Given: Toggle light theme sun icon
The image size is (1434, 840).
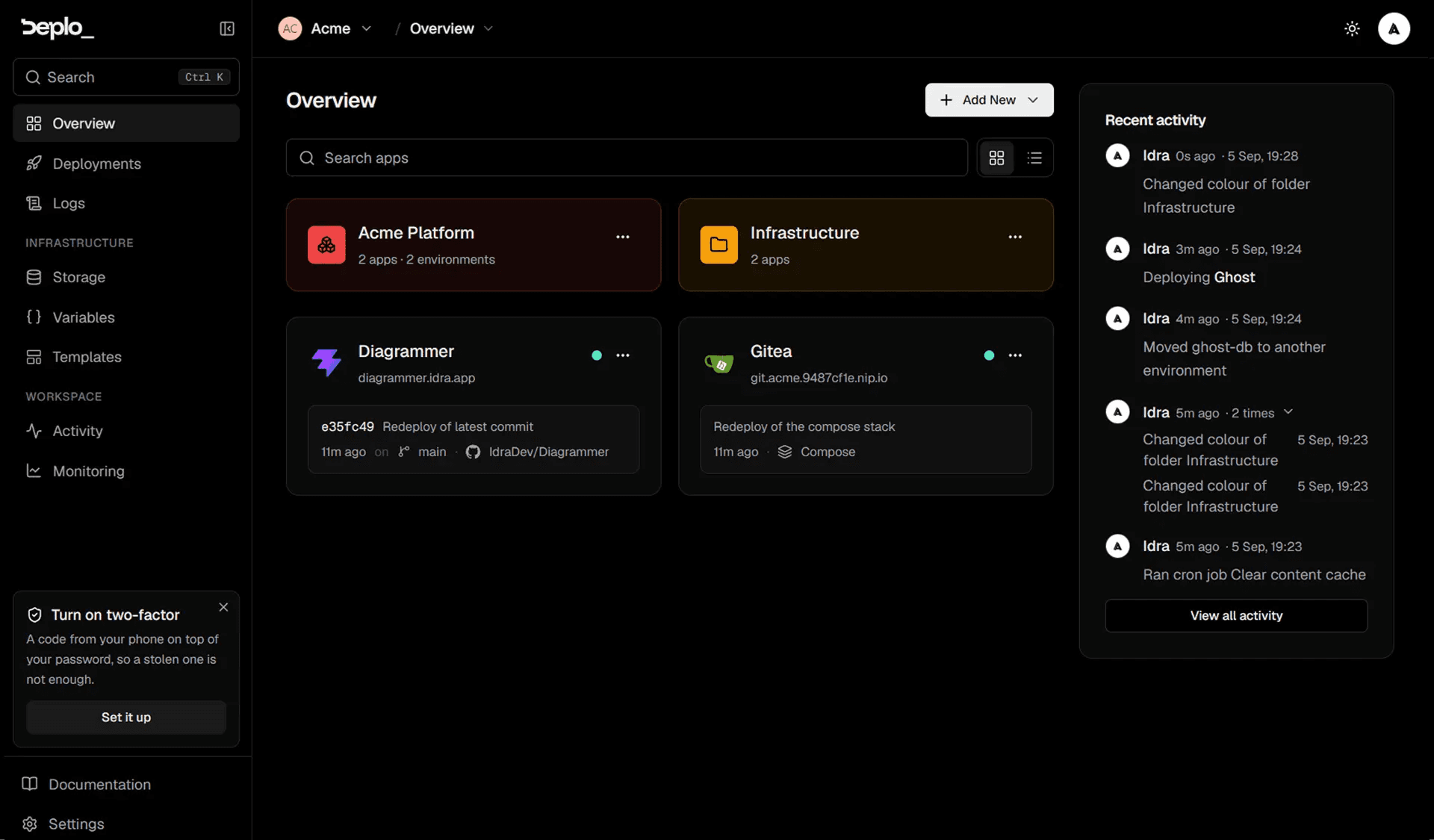Looking at the screenshot, I should (1352, 28).
